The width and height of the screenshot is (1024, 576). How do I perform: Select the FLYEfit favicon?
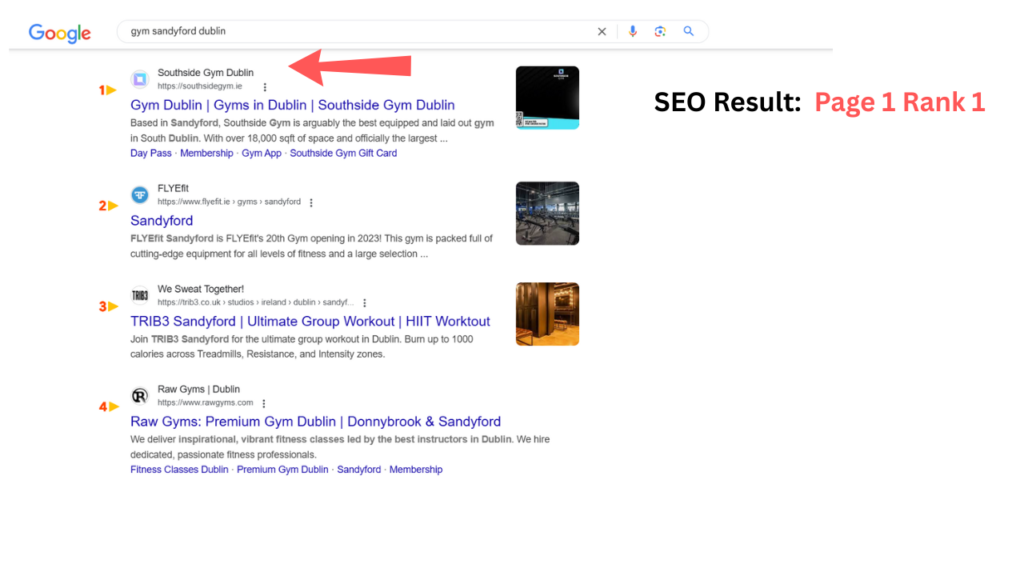click(140, 195)
